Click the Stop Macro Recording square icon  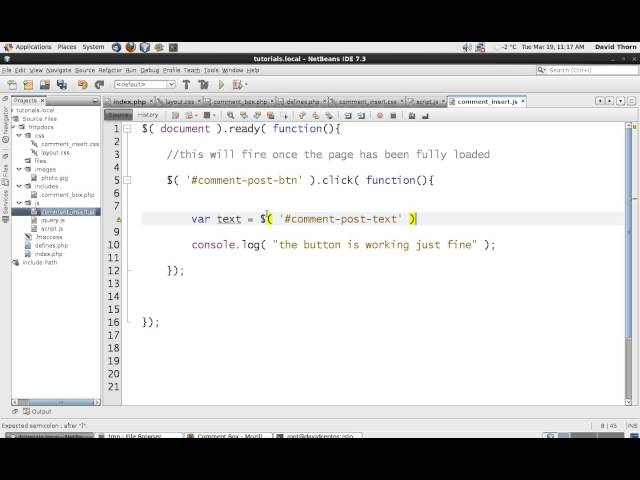tap(393, 116)
